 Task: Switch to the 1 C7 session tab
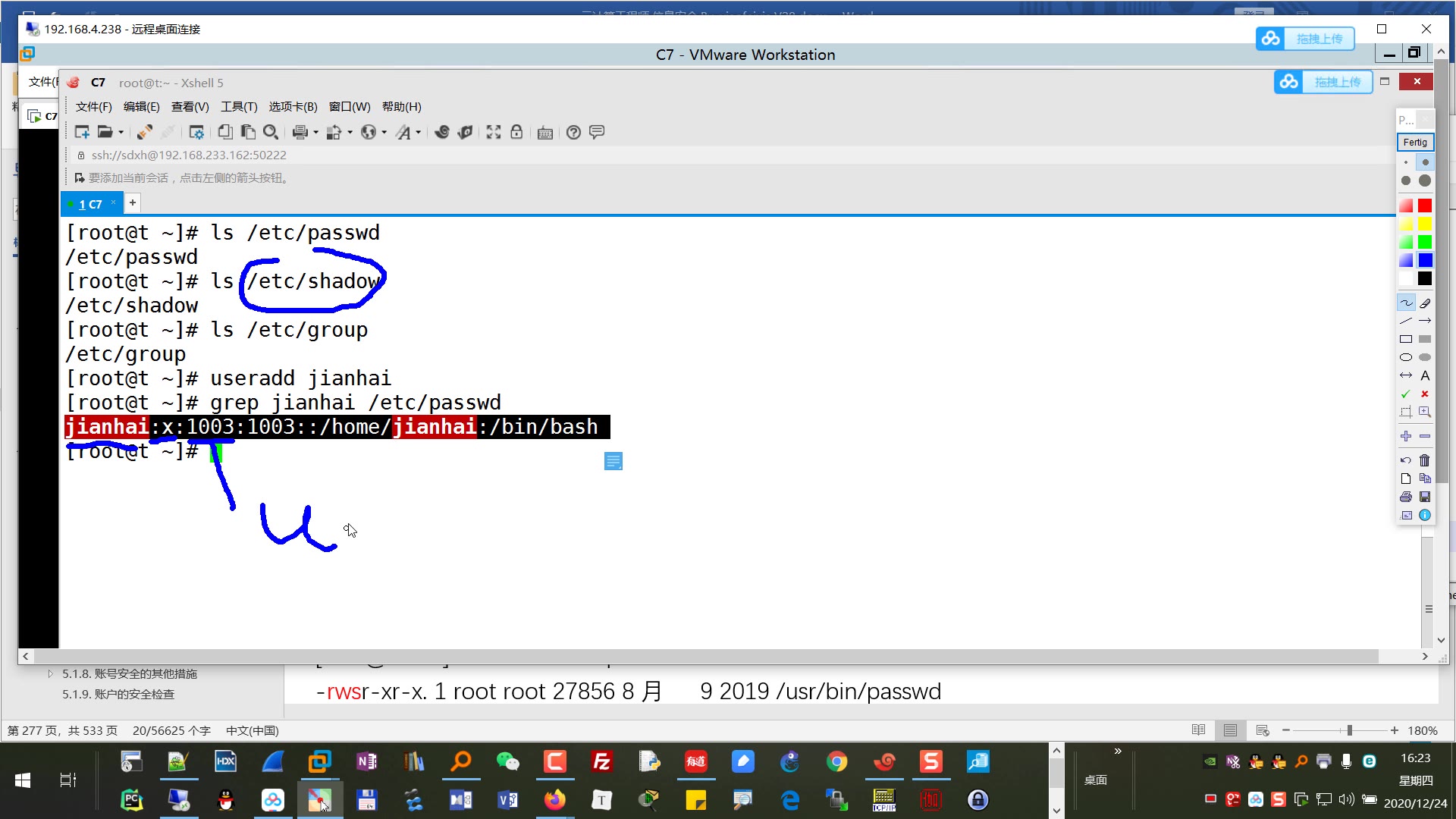tap(90, 204)
